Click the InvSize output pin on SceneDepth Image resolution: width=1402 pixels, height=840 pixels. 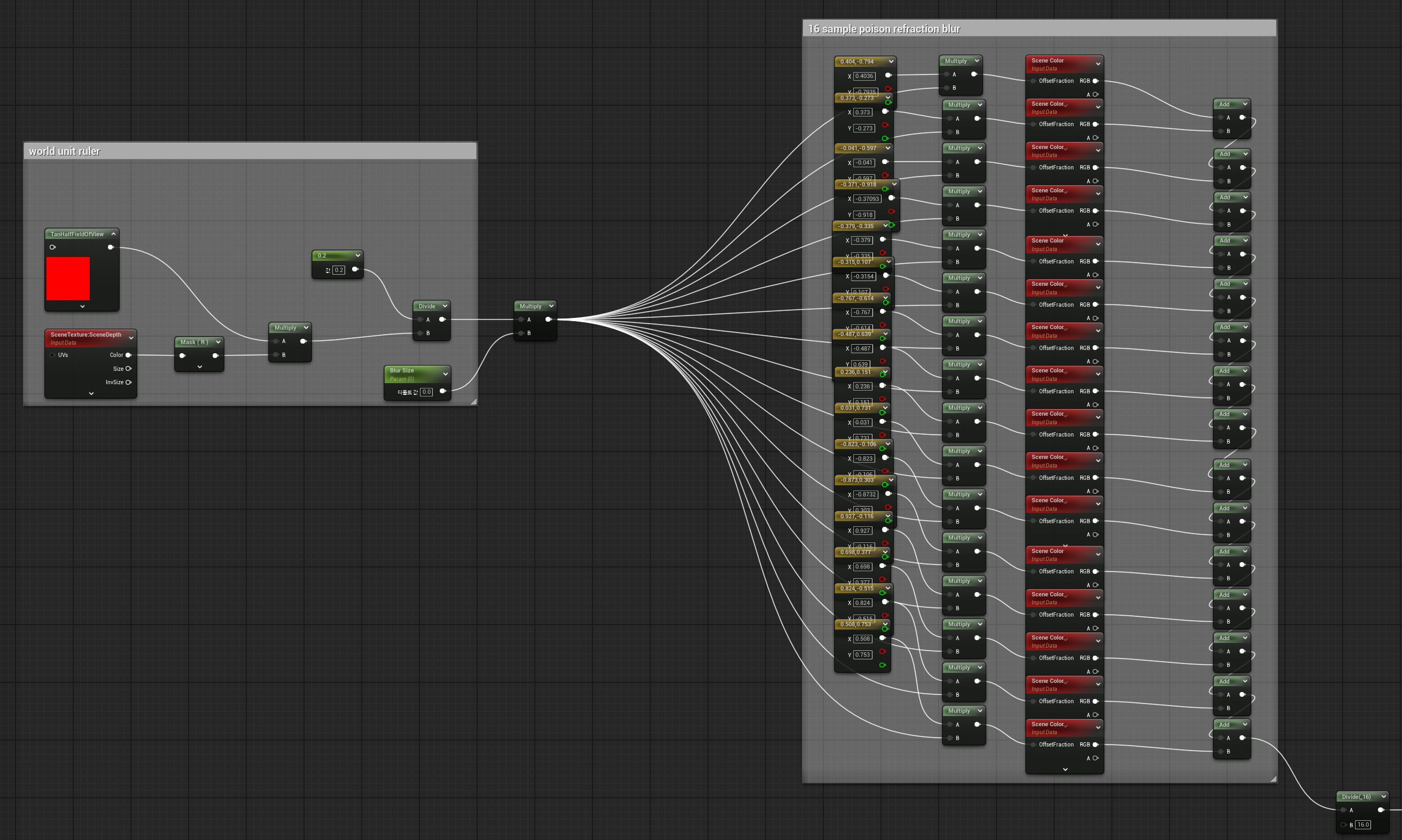(x=128, y=382)
